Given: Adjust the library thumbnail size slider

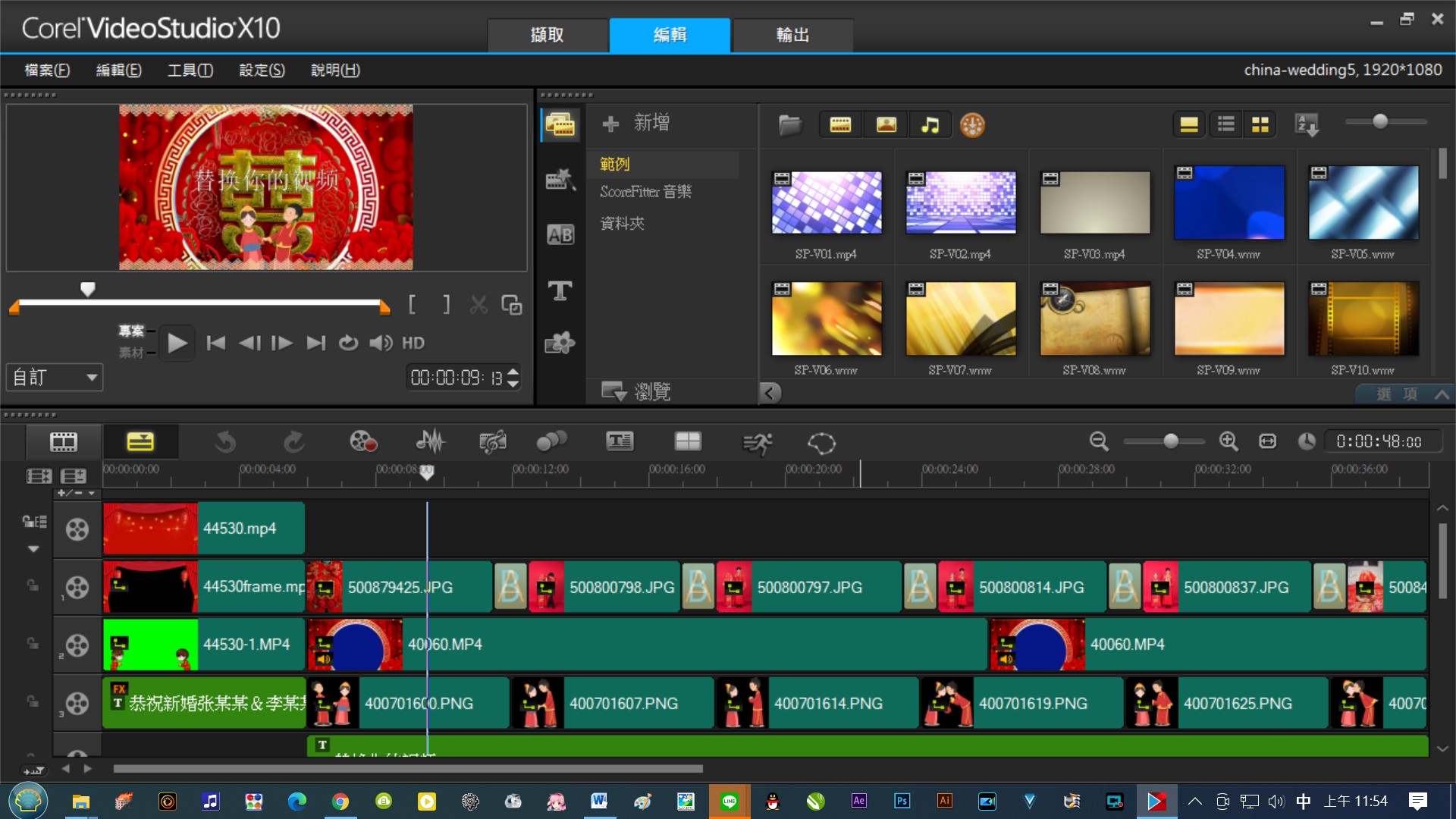Looking at the screenshot, I should coord(1380,121).
